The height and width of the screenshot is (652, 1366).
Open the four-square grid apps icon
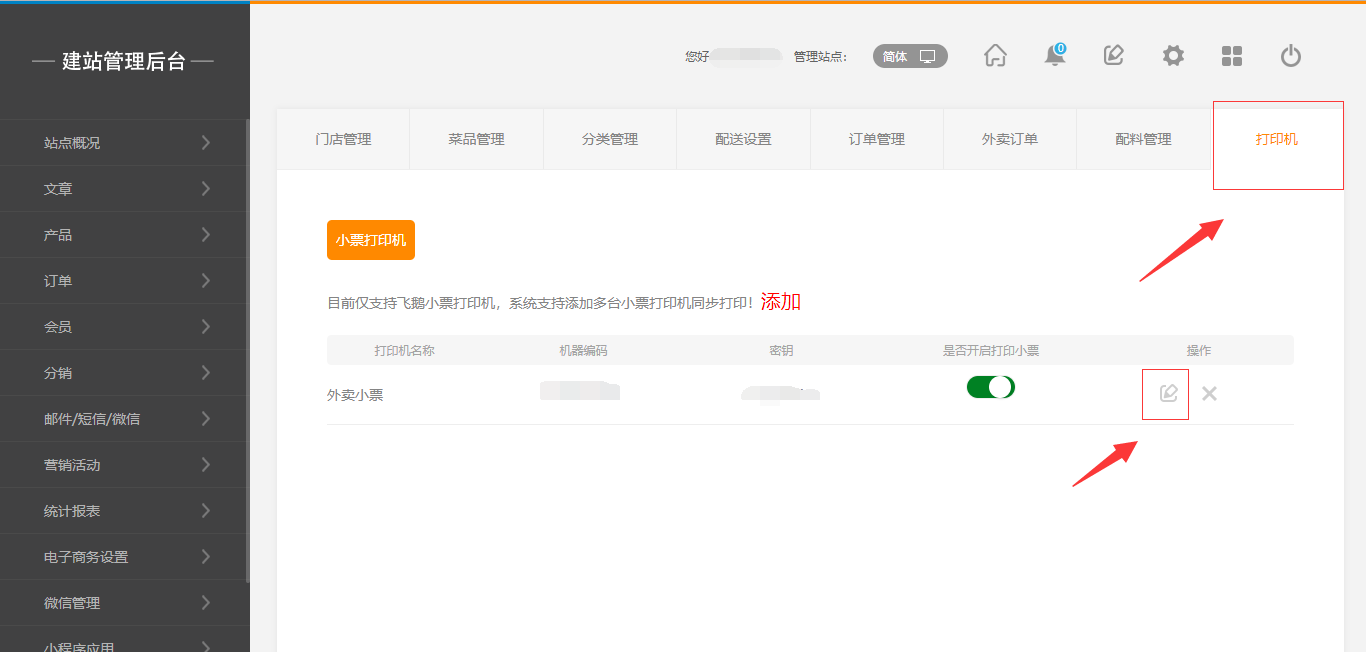point(1232,56)
